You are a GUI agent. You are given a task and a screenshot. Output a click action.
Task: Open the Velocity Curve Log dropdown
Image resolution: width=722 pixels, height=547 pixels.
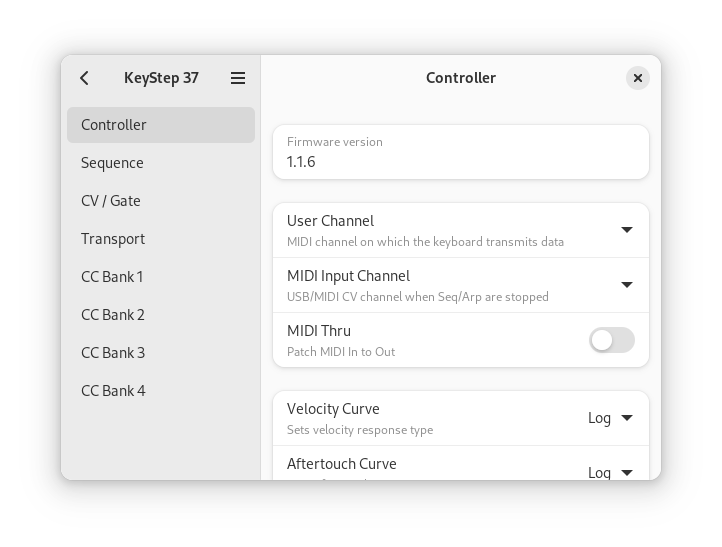610,418
